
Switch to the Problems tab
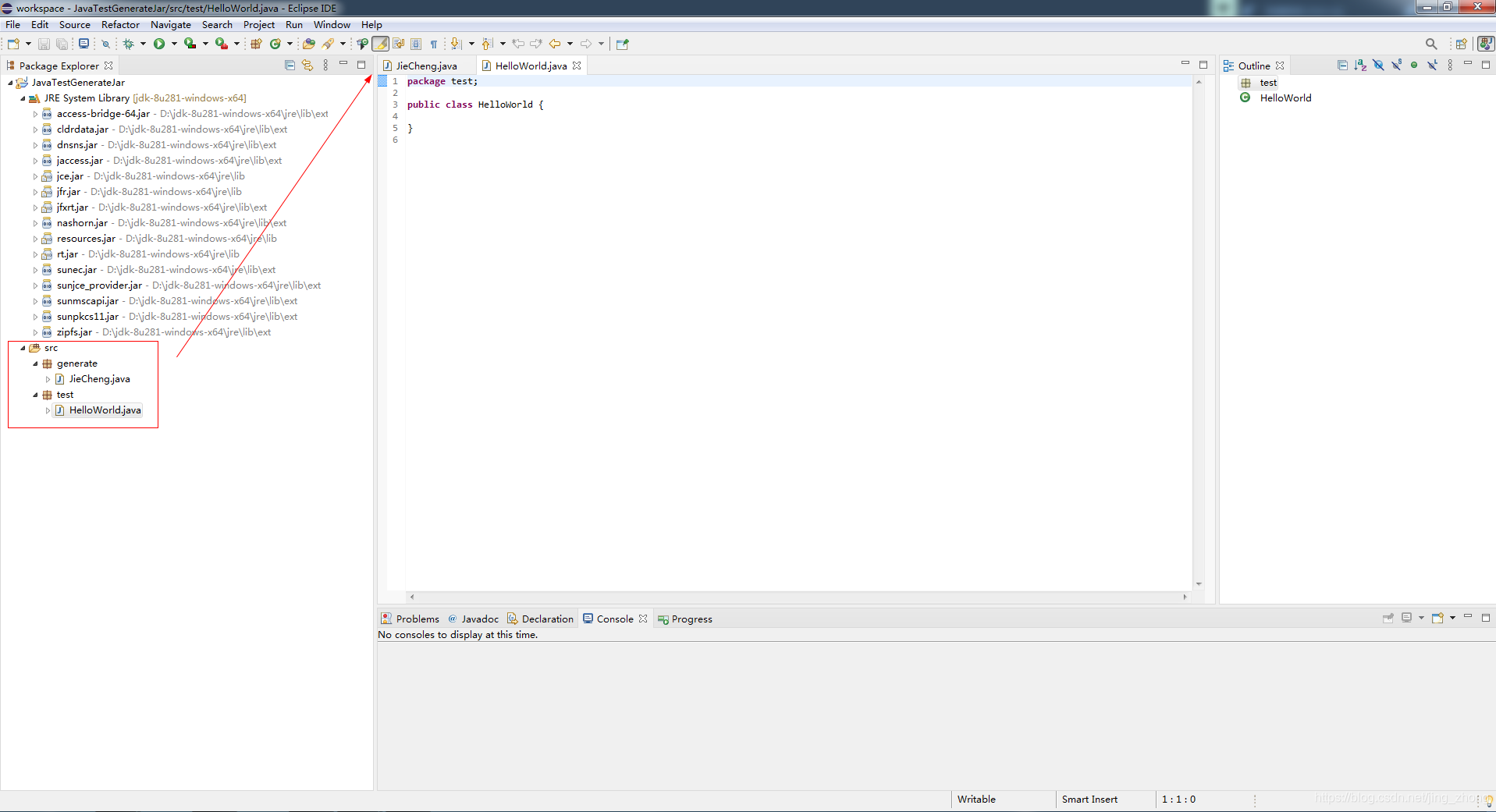[410, 619]
